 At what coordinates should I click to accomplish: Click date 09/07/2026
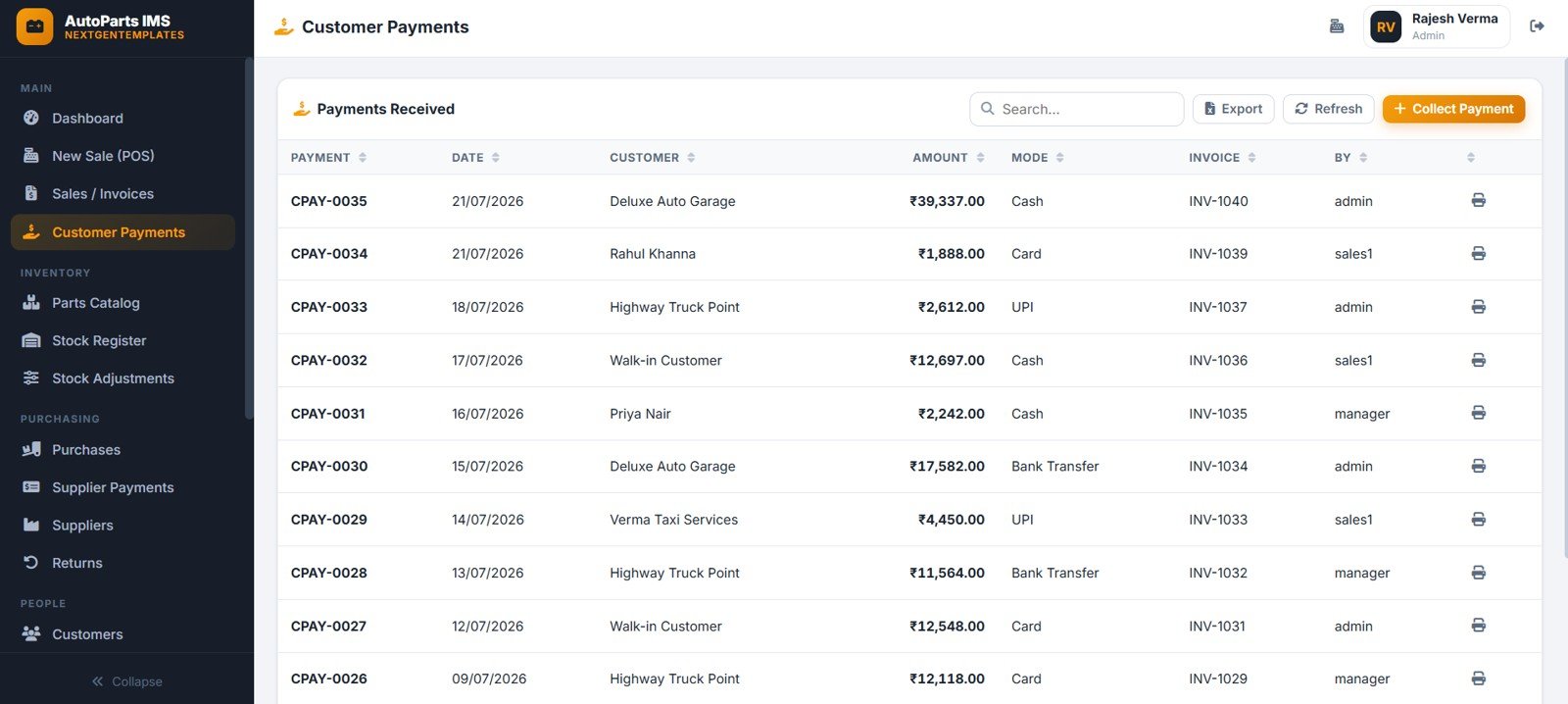[489, 679]
